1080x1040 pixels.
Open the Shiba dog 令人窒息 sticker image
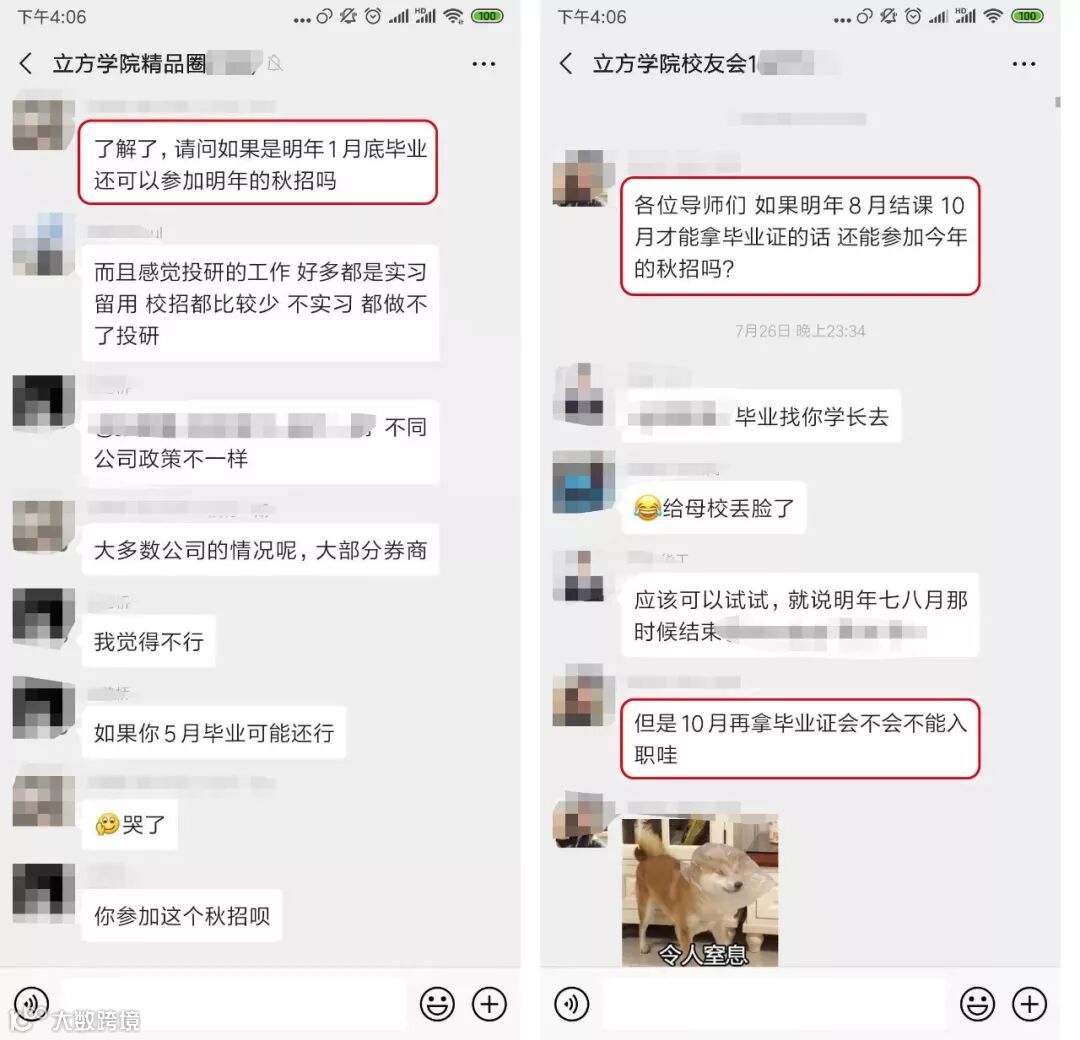[700, 890]
